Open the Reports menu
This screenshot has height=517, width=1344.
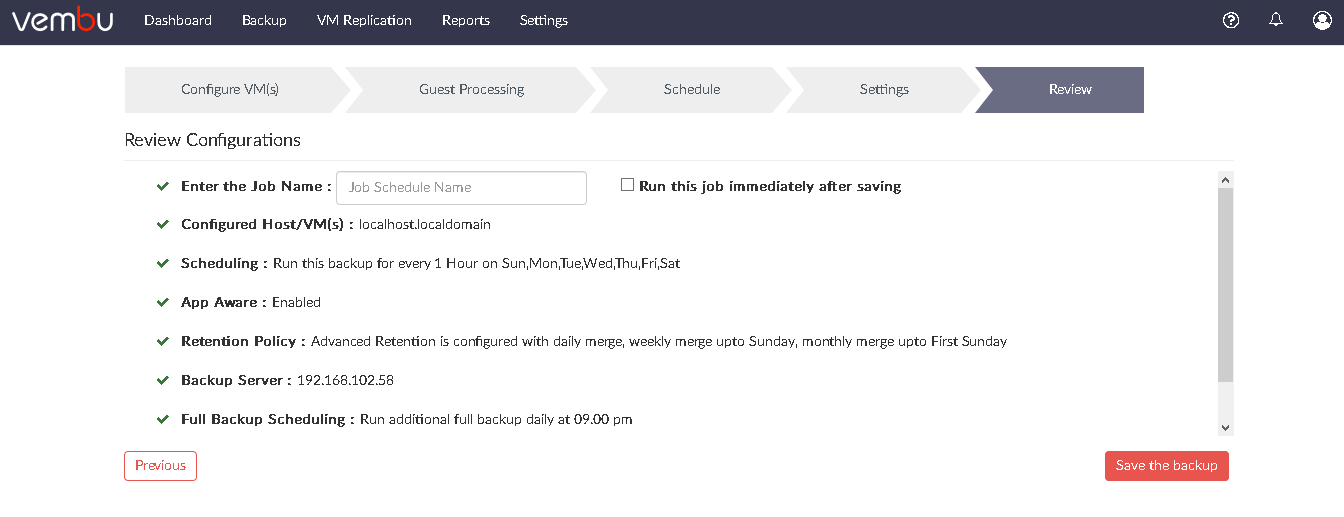[466, 20]
